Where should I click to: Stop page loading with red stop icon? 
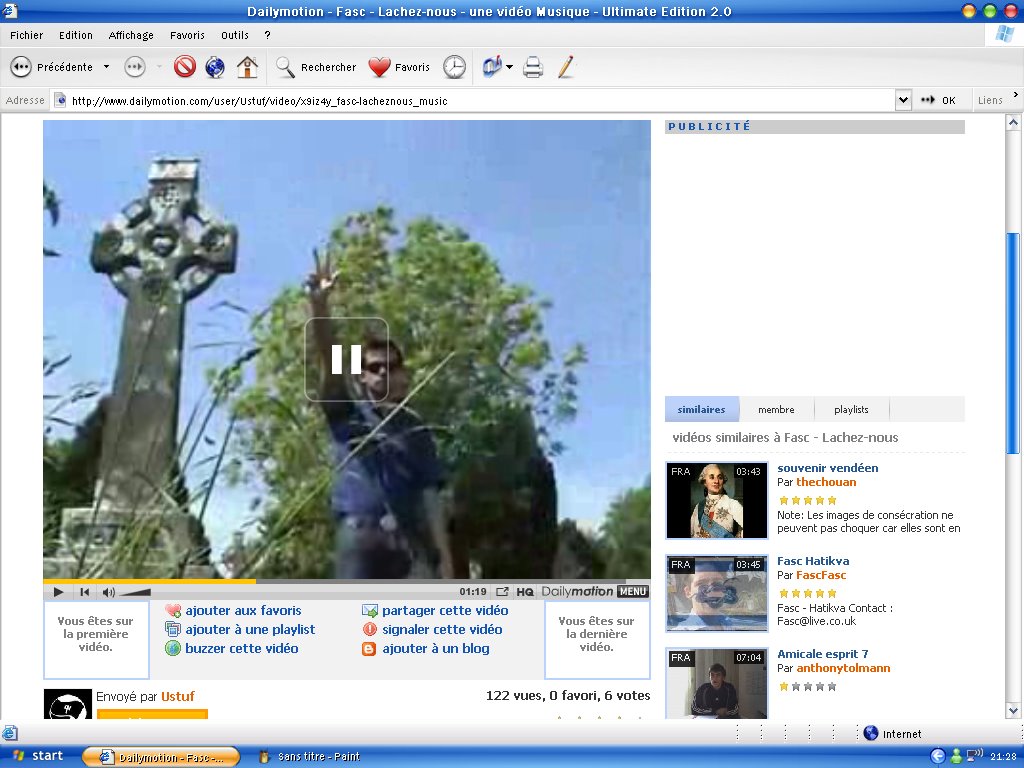coord(185,67)
